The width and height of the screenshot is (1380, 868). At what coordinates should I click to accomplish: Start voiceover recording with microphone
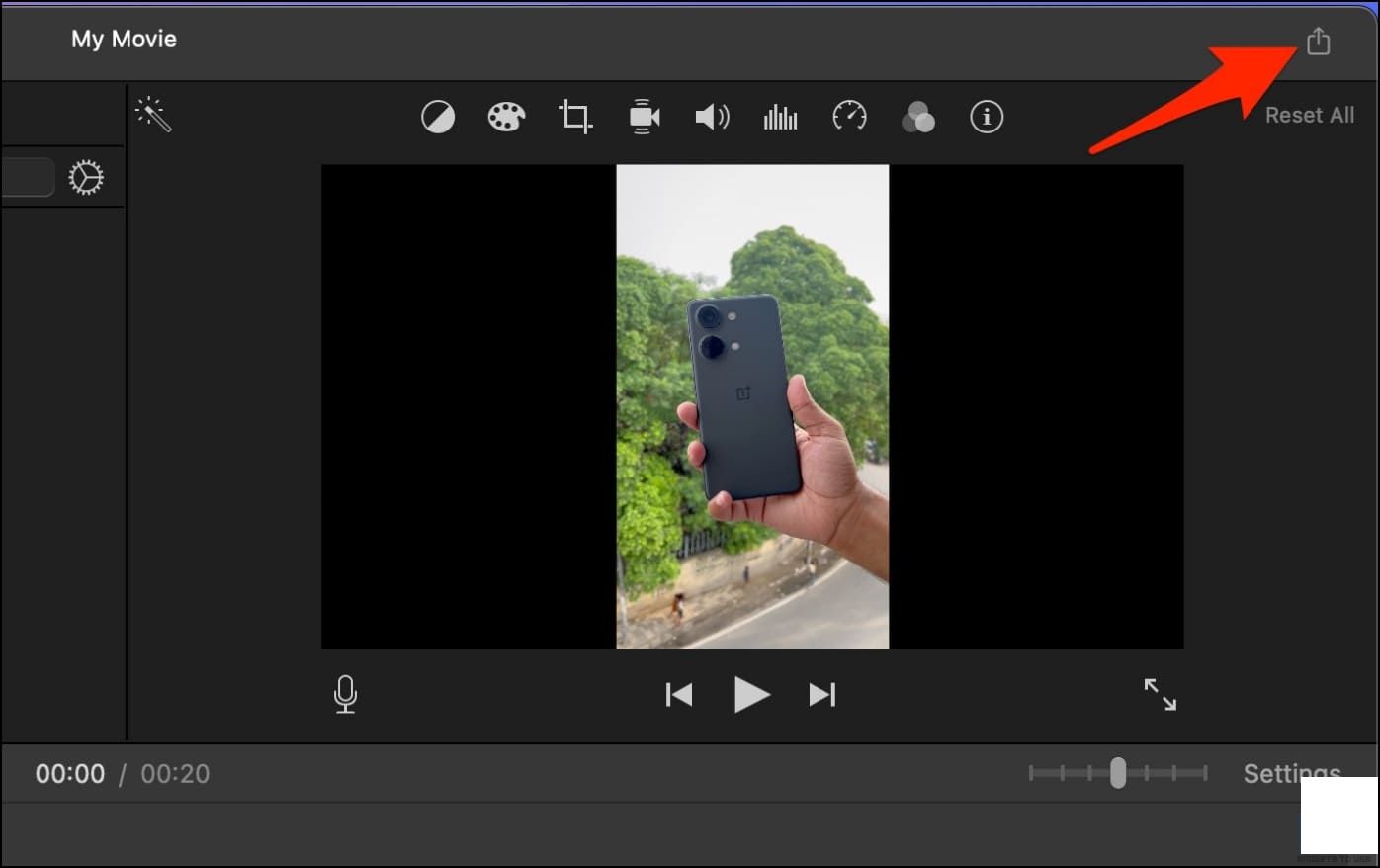point(345,694)
